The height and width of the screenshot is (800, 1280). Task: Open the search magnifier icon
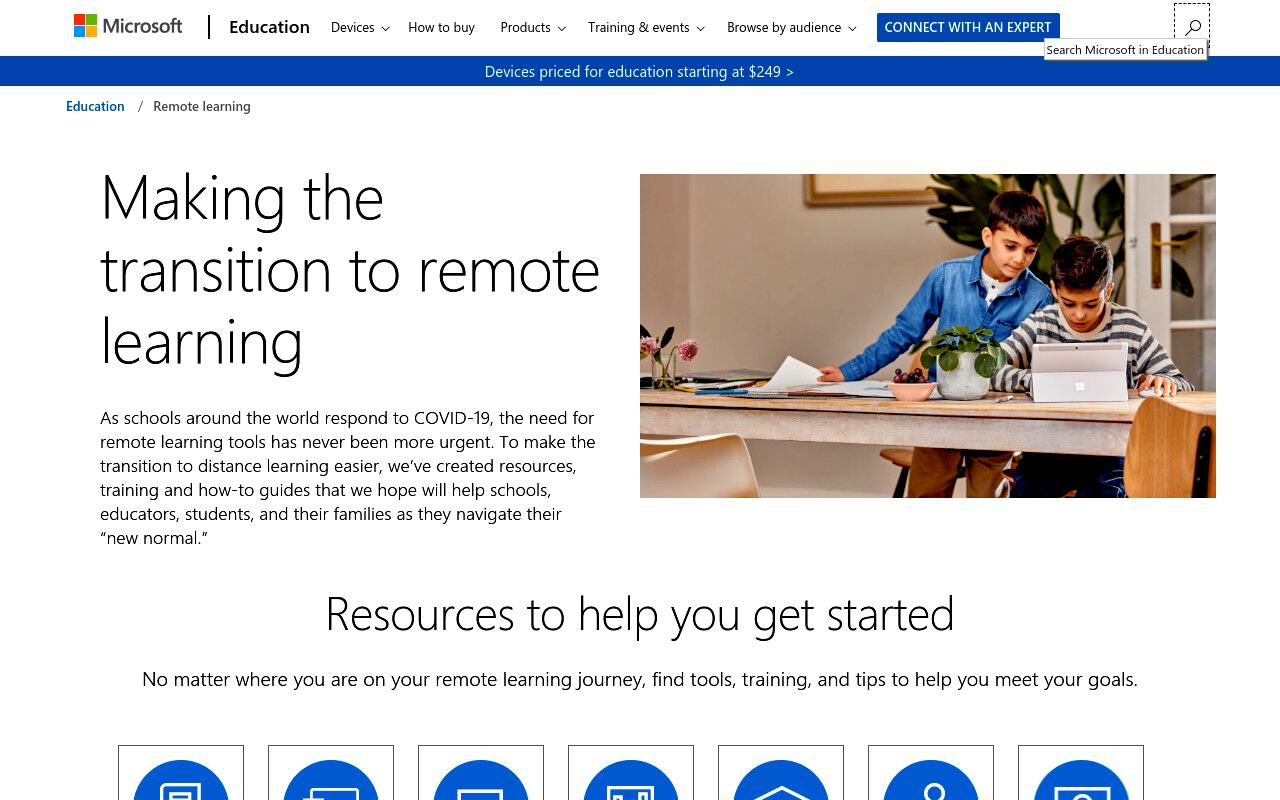[x=1192, y=27]
